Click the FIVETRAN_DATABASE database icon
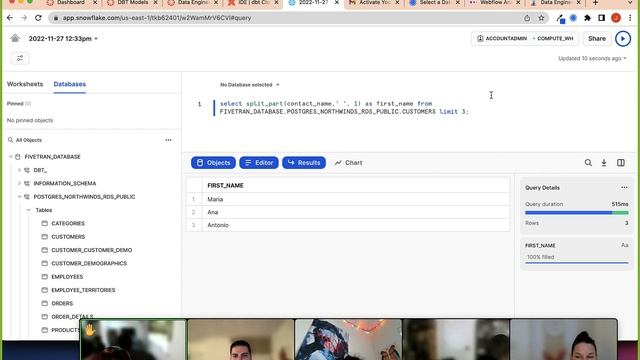 click(18, 157)
